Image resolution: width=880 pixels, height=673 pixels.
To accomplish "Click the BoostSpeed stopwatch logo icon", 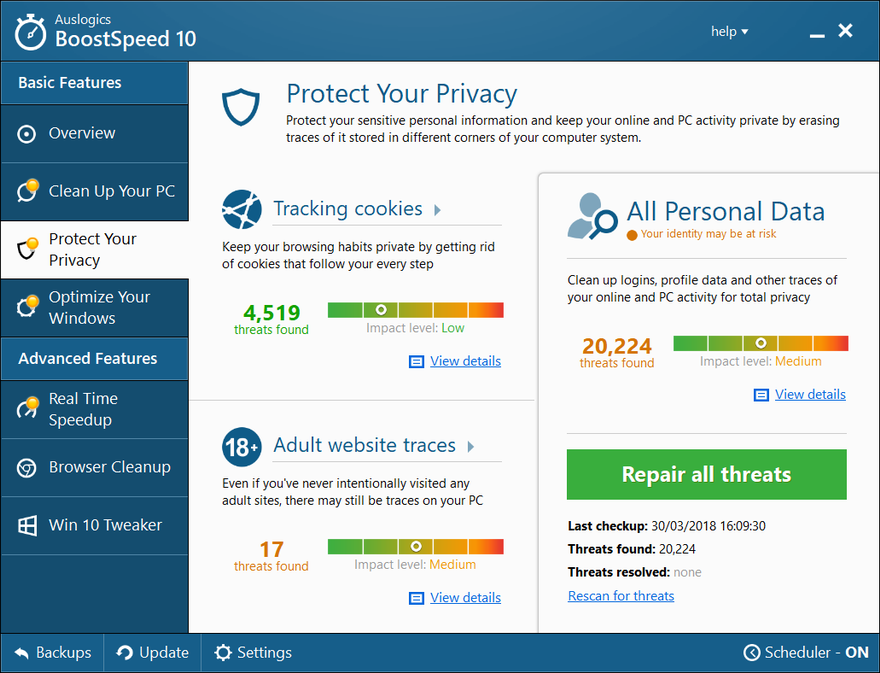I will [x=30, y=33].
